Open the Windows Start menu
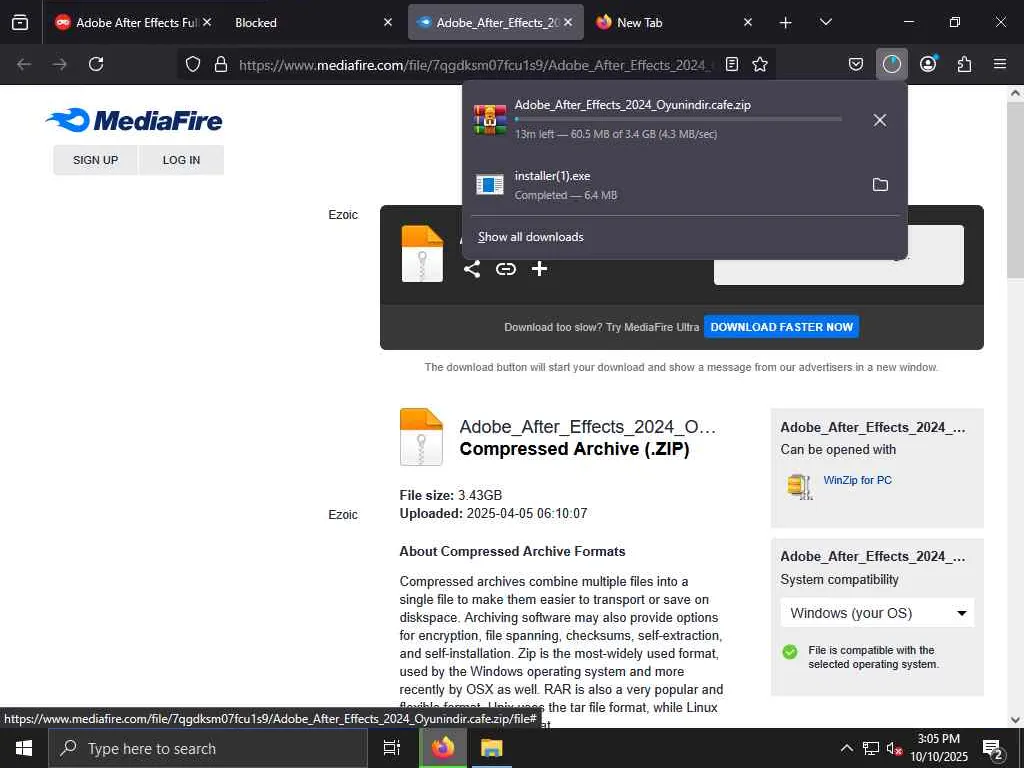 [24, 748]
